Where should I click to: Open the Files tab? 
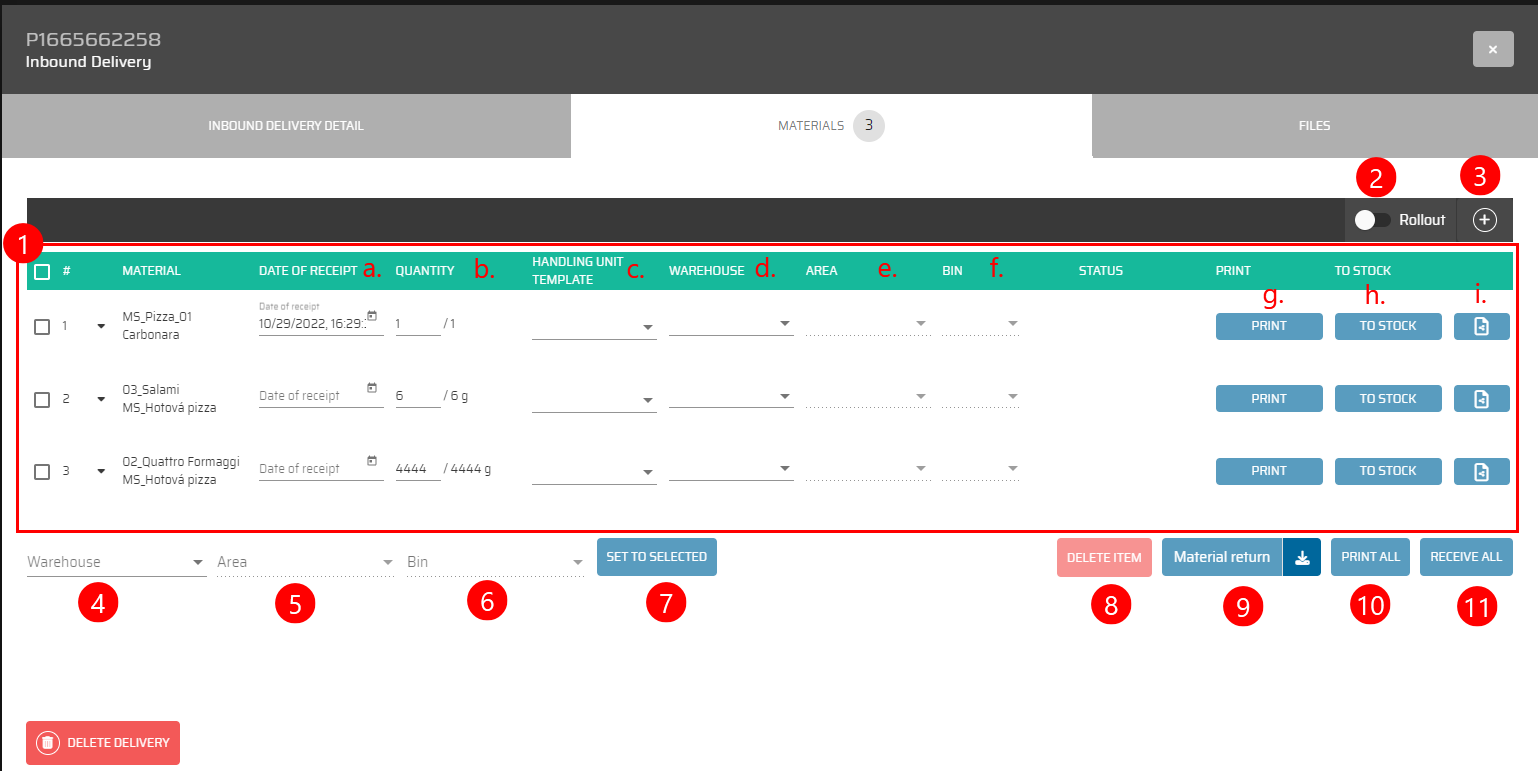pos(1314,126)
